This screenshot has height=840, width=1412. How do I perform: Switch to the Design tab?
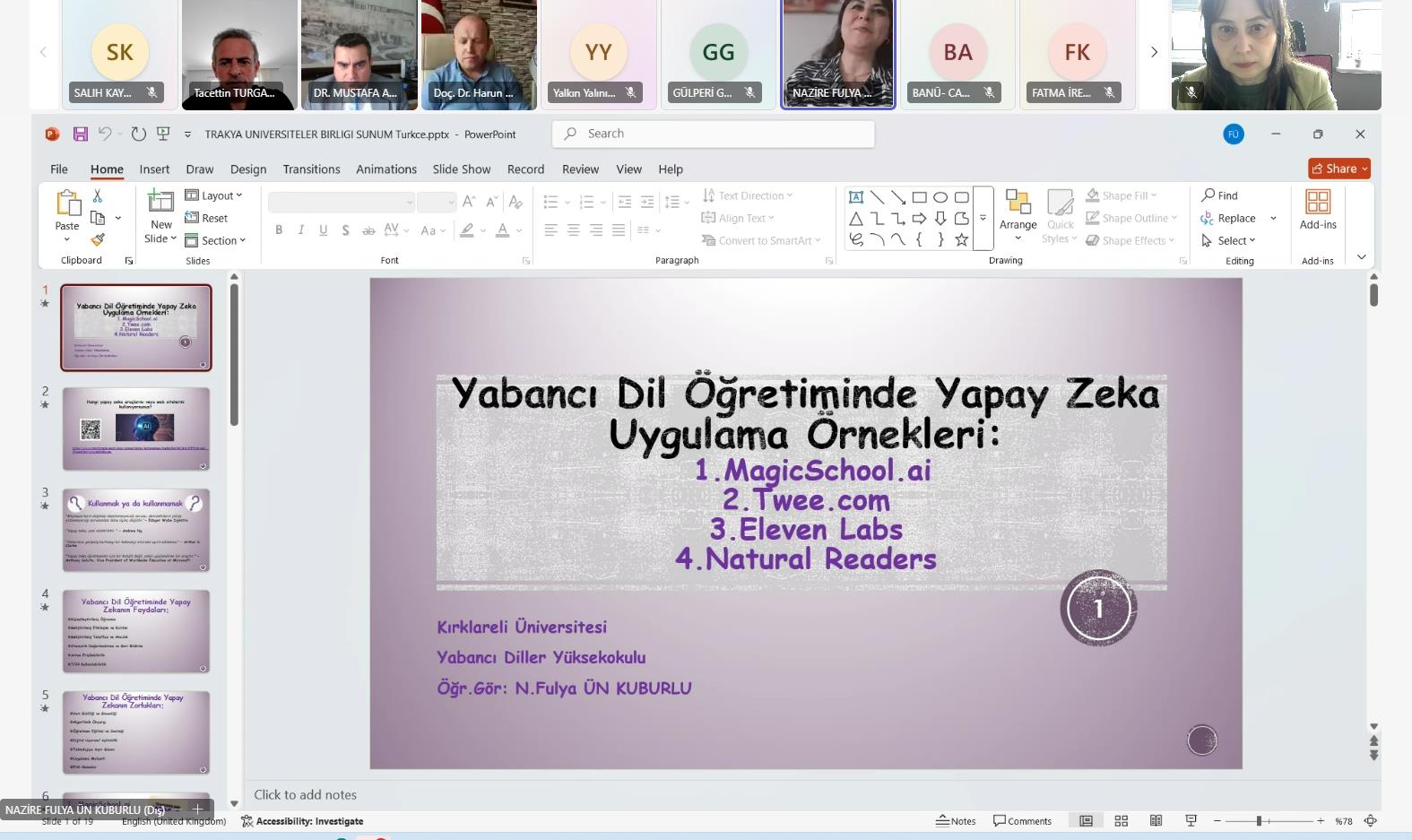coord(248,169)
